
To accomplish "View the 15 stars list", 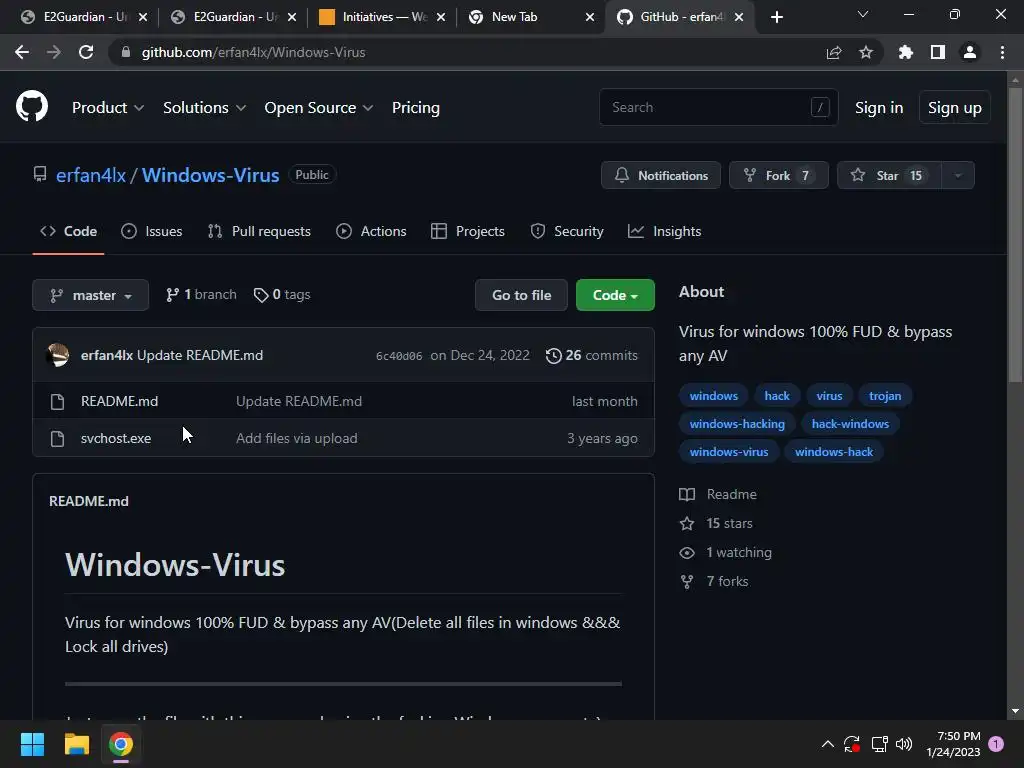I will coord(716,523).
